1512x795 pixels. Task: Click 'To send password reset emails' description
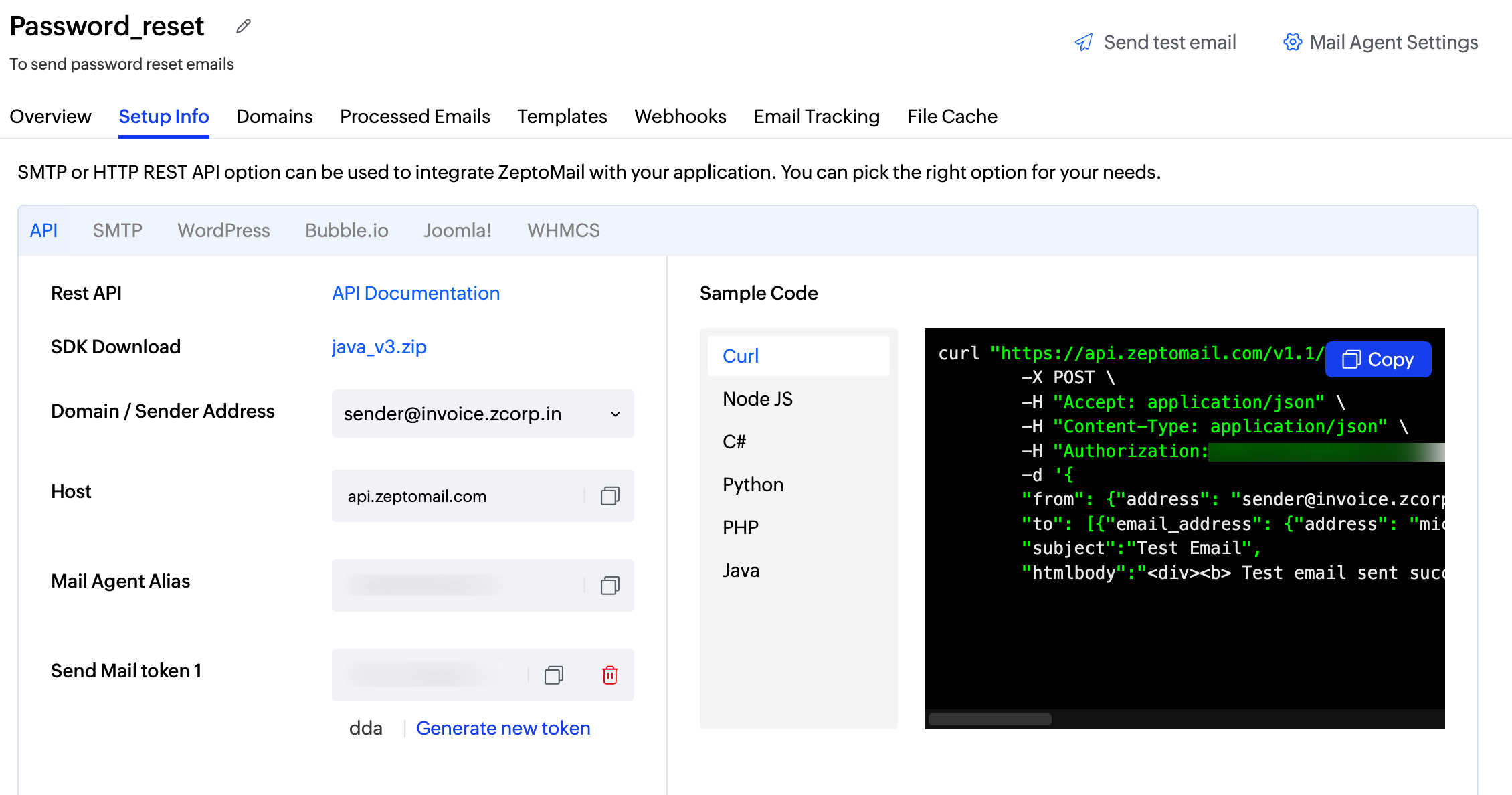pyautogui.click(x=122, y=64)
